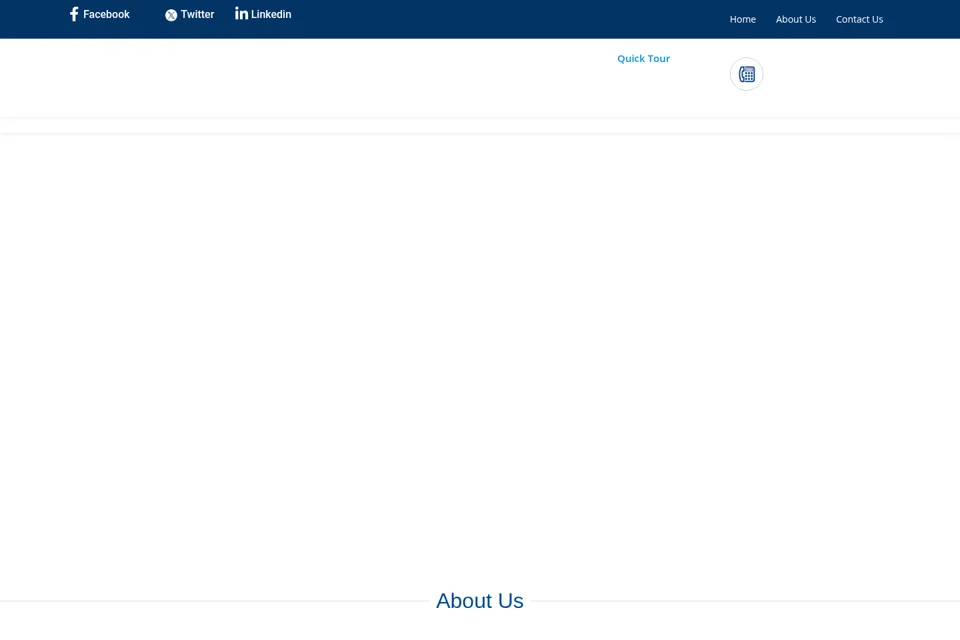Open the Linkedin text link
The height and width of the screenshot is (640, 960).
point(271,14)
